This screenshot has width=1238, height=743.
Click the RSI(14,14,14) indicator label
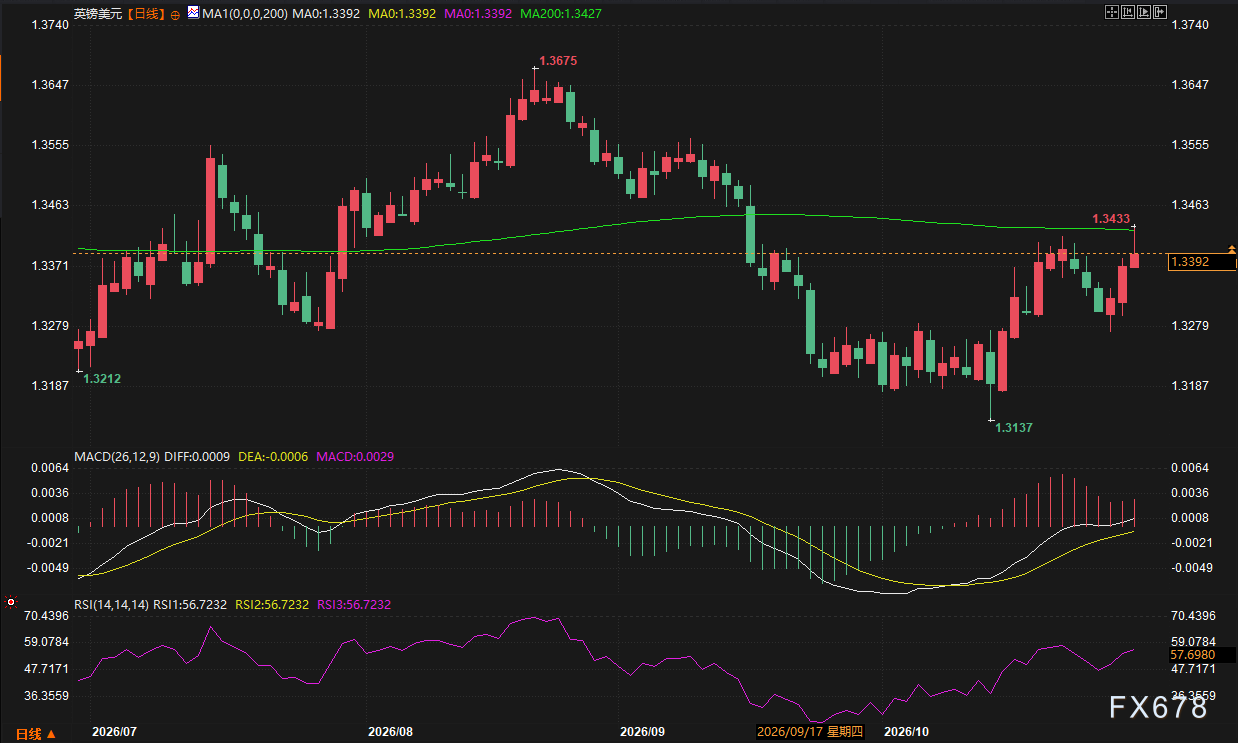tap(112, 605)
